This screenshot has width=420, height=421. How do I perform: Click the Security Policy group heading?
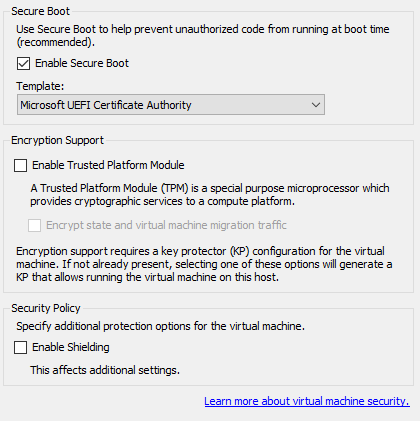point(46,308)
